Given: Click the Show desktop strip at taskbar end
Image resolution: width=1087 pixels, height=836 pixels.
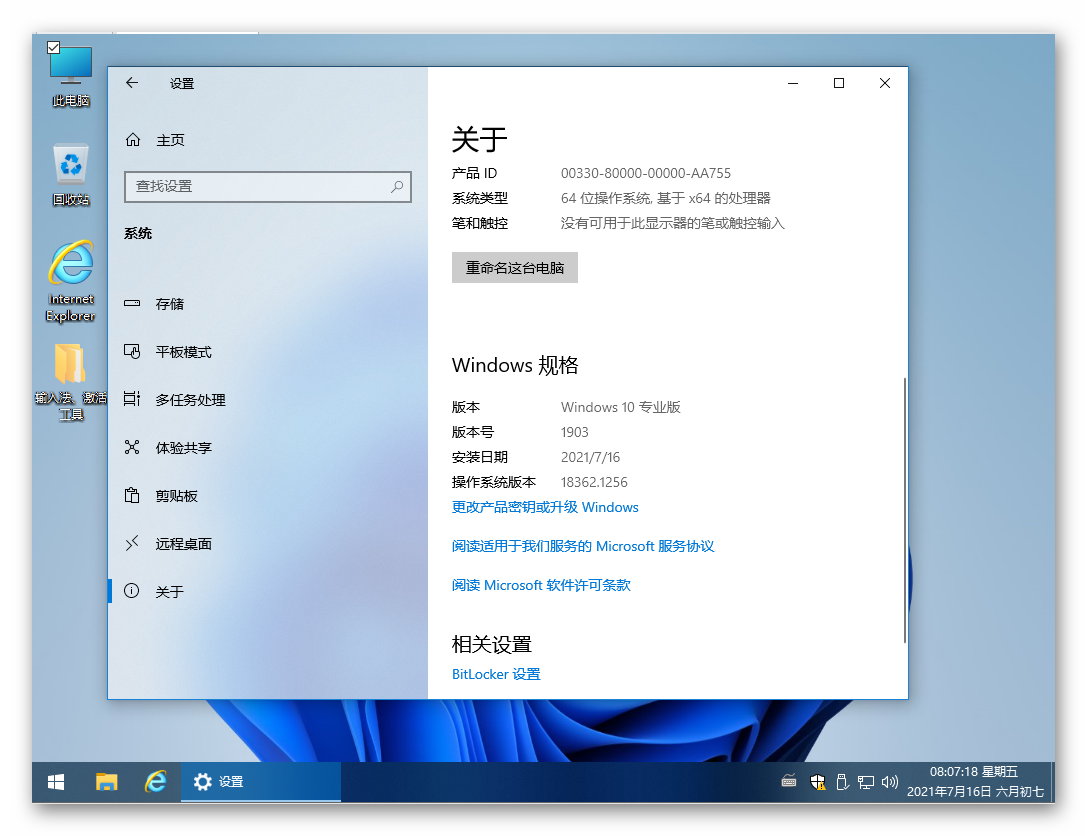Looking at the screenshot, I should (x=1051, y=782).
